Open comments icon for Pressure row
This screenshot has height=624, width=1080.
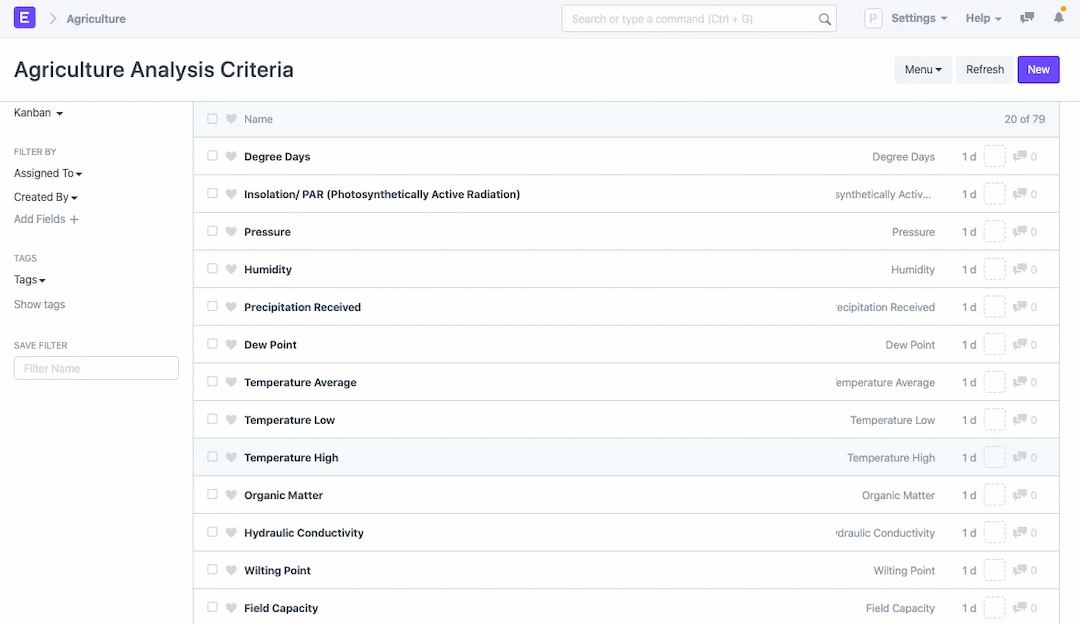[x=1020, y=232]
